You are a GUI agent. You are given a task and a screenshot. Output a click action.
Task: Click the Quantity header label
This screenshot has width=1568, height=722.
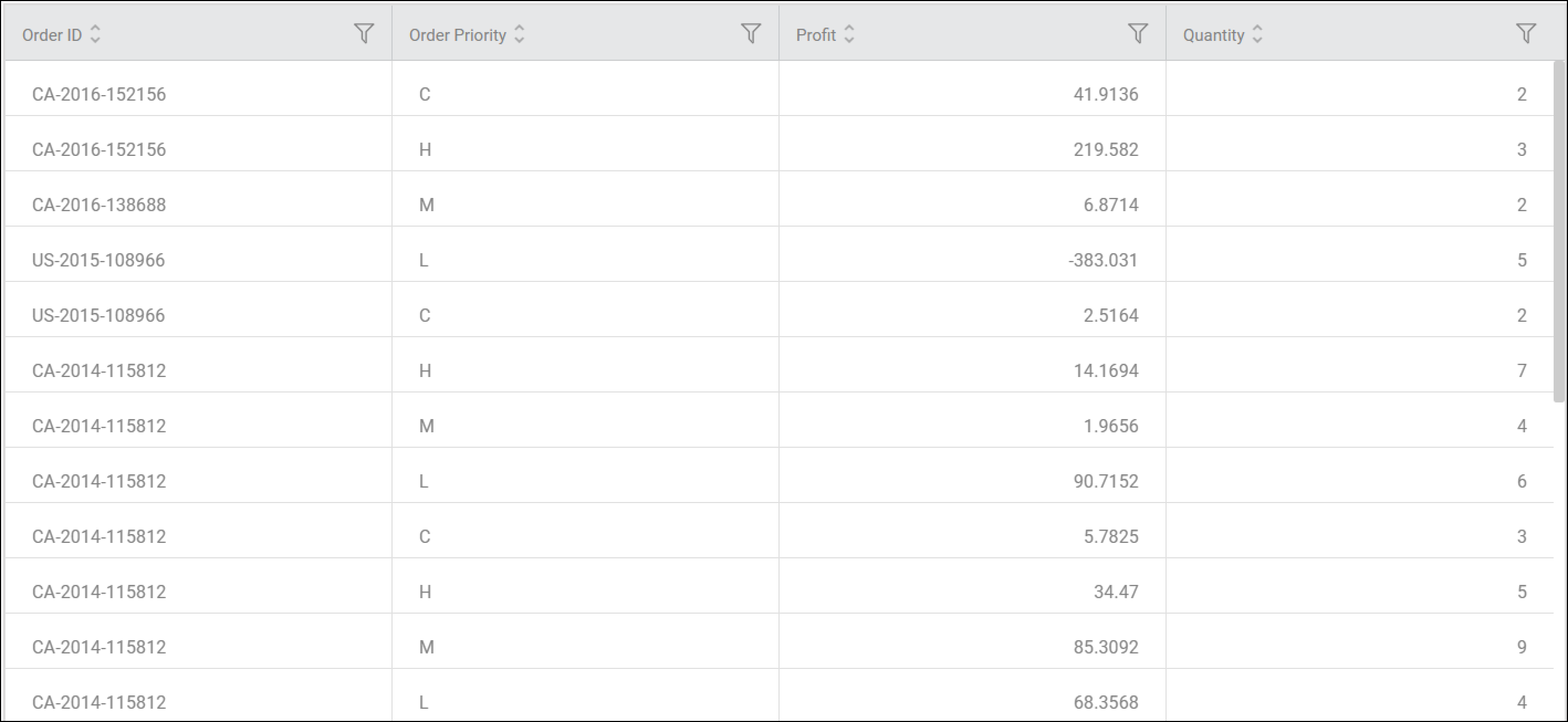click(1213, 35)
